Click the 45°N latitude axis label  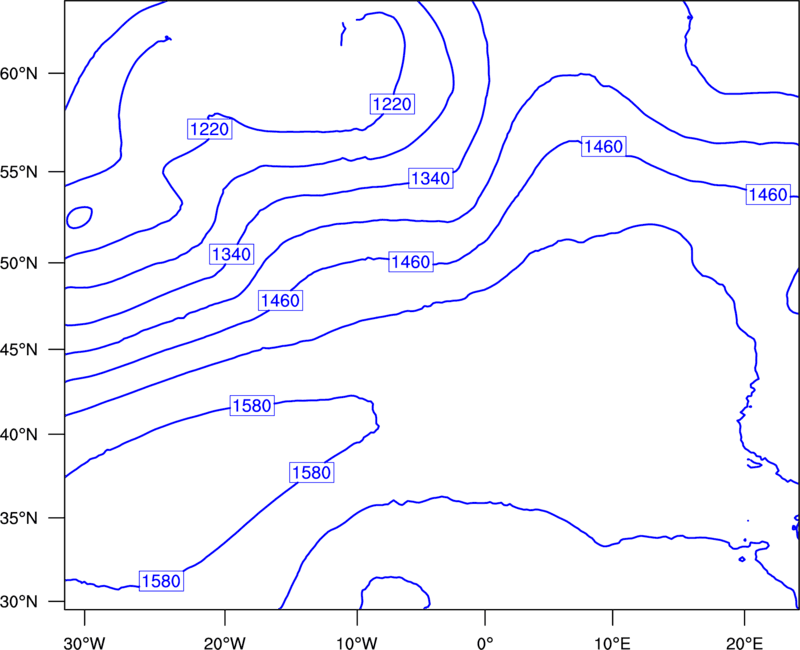point(19,349)
